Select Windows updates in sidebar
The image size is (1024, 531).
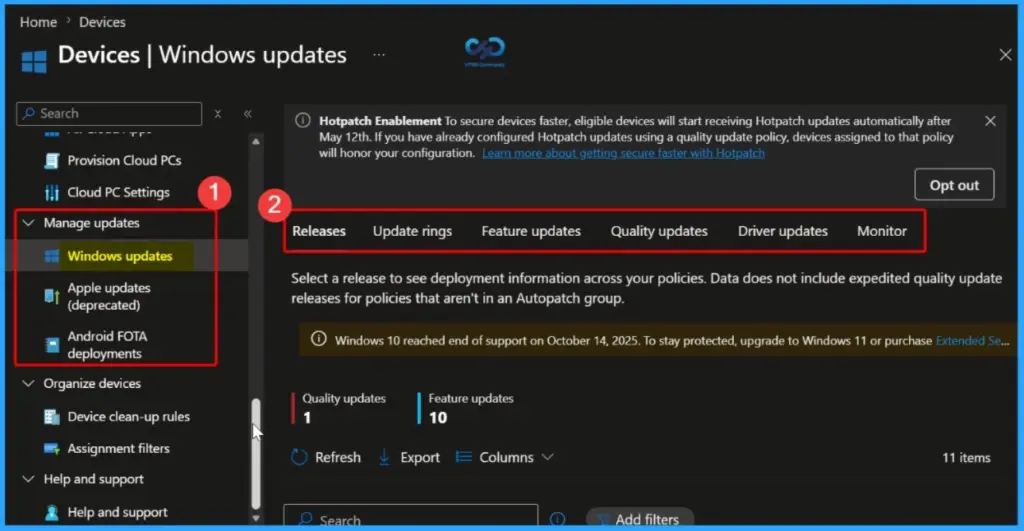pyautogui.click(x=120, y=256)
